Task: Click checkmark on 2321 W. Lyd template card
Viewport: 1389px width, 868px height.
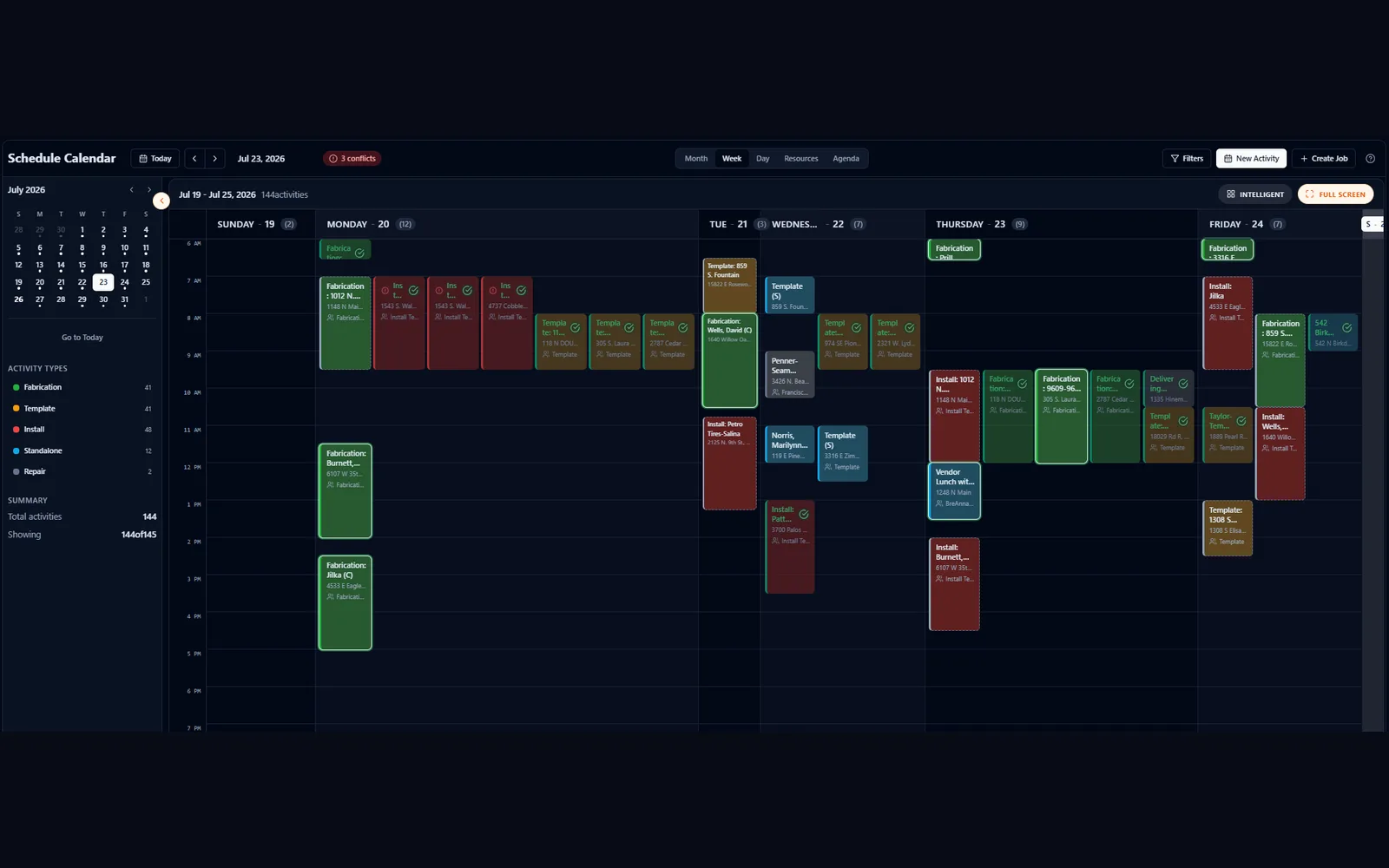Action: 909,328
